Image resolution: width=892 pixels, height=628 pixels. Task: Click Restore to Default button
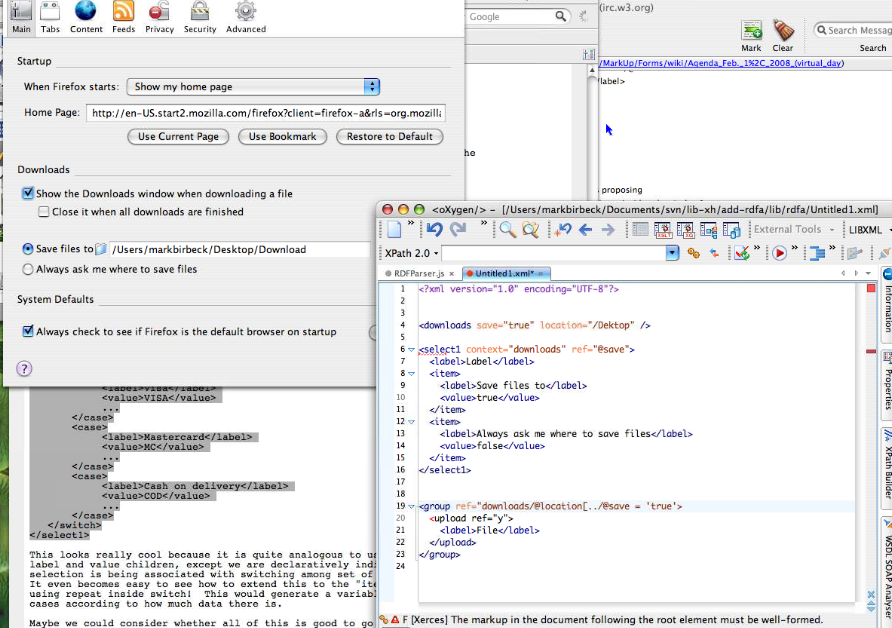coord(390,137)
